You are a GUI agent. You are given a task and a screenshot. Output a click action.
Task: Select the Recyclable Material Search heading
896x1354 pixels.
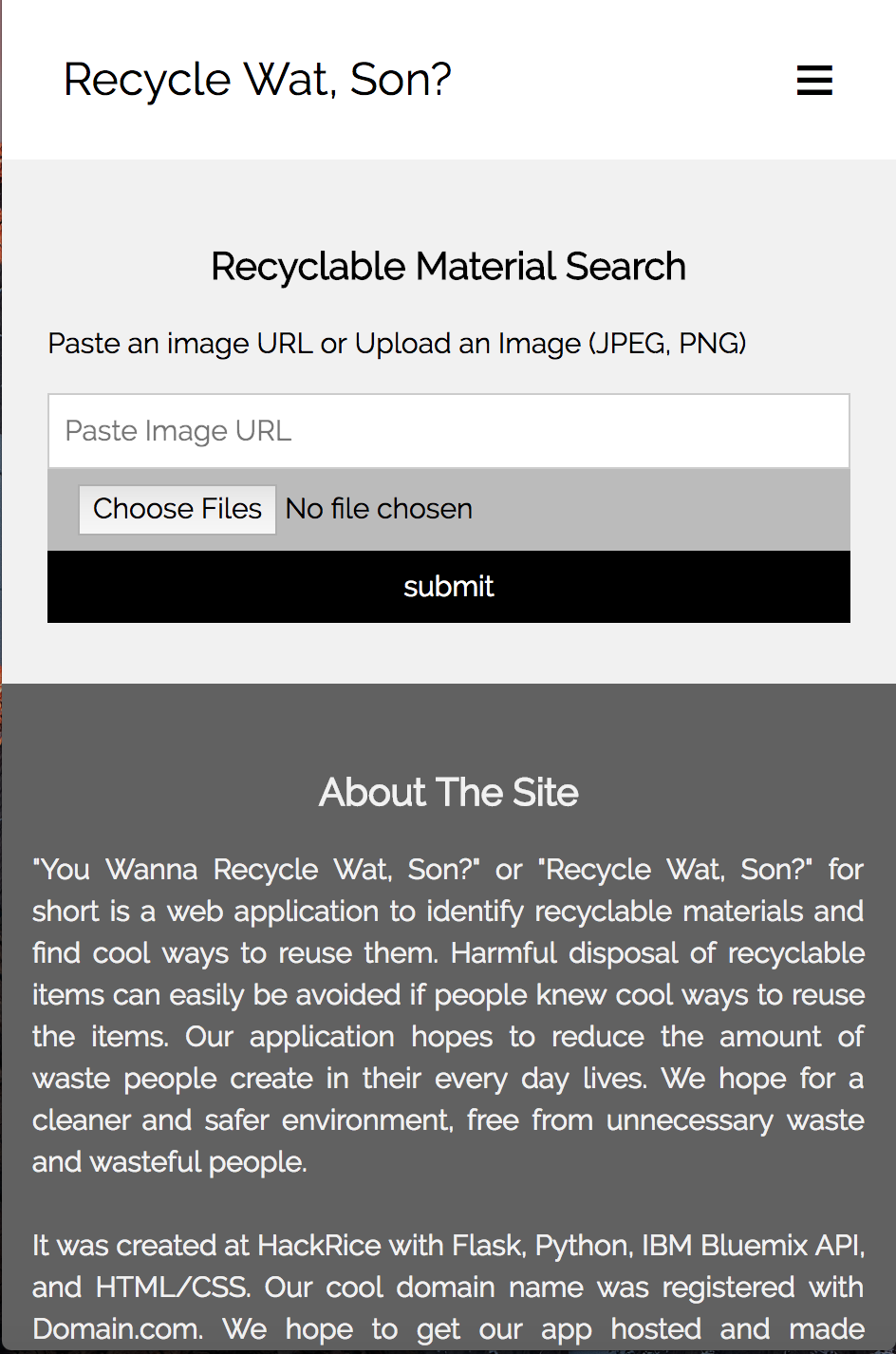click(449, 267)
